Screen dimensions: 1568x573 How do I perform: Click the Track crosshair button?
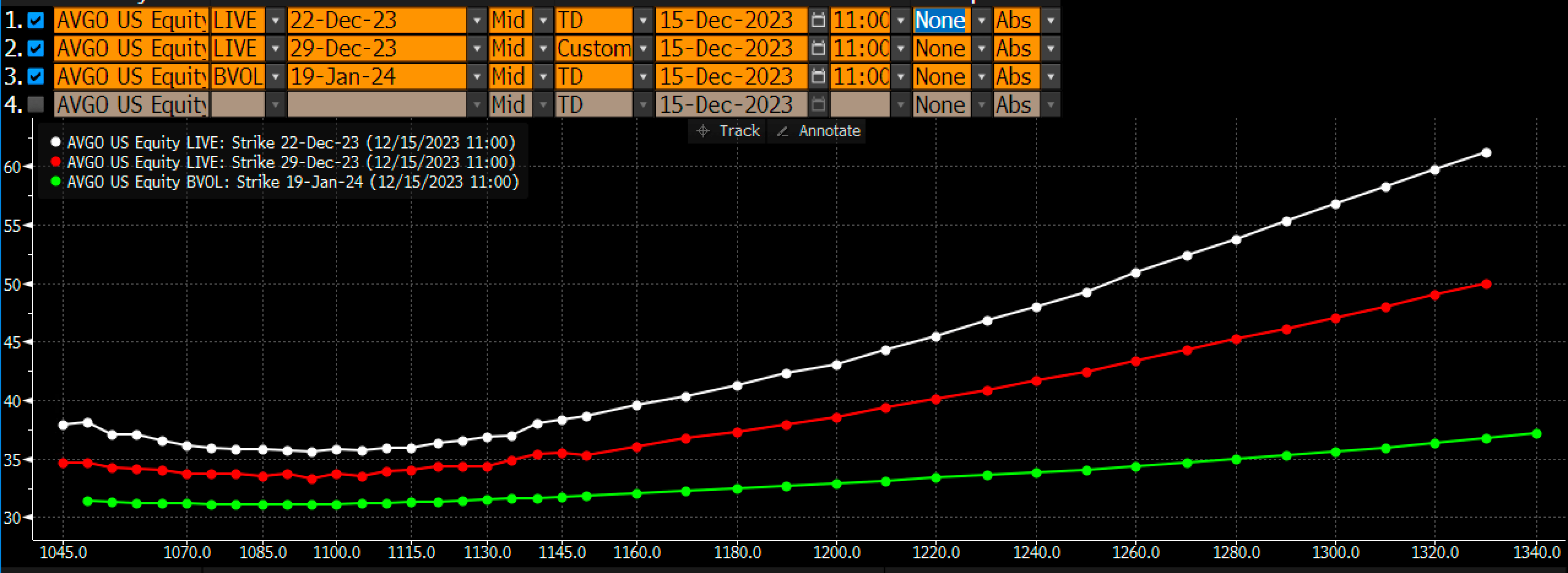pos(728,131)
